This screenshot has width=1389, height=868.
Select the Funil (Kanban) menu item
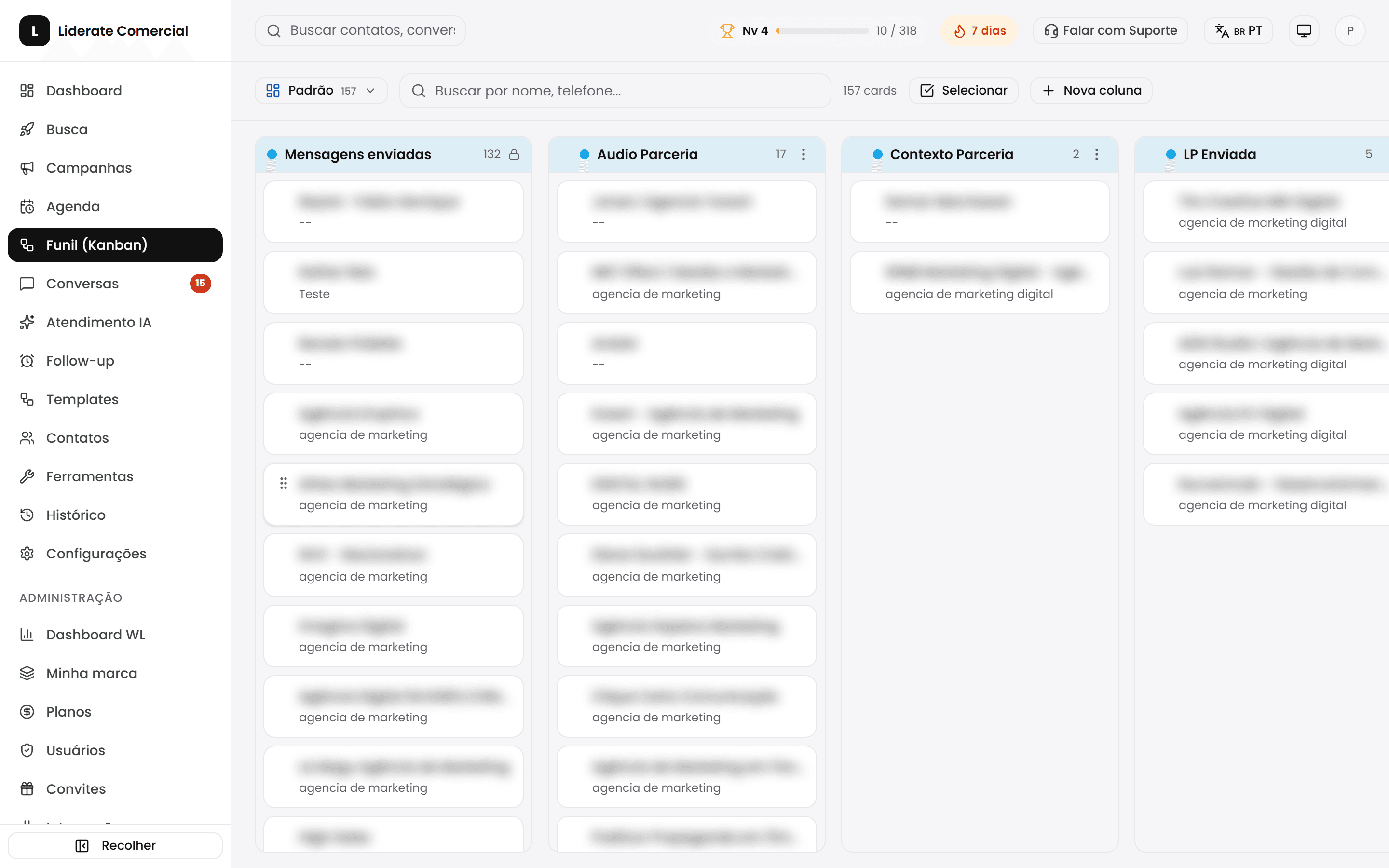(x=115, y=244)
